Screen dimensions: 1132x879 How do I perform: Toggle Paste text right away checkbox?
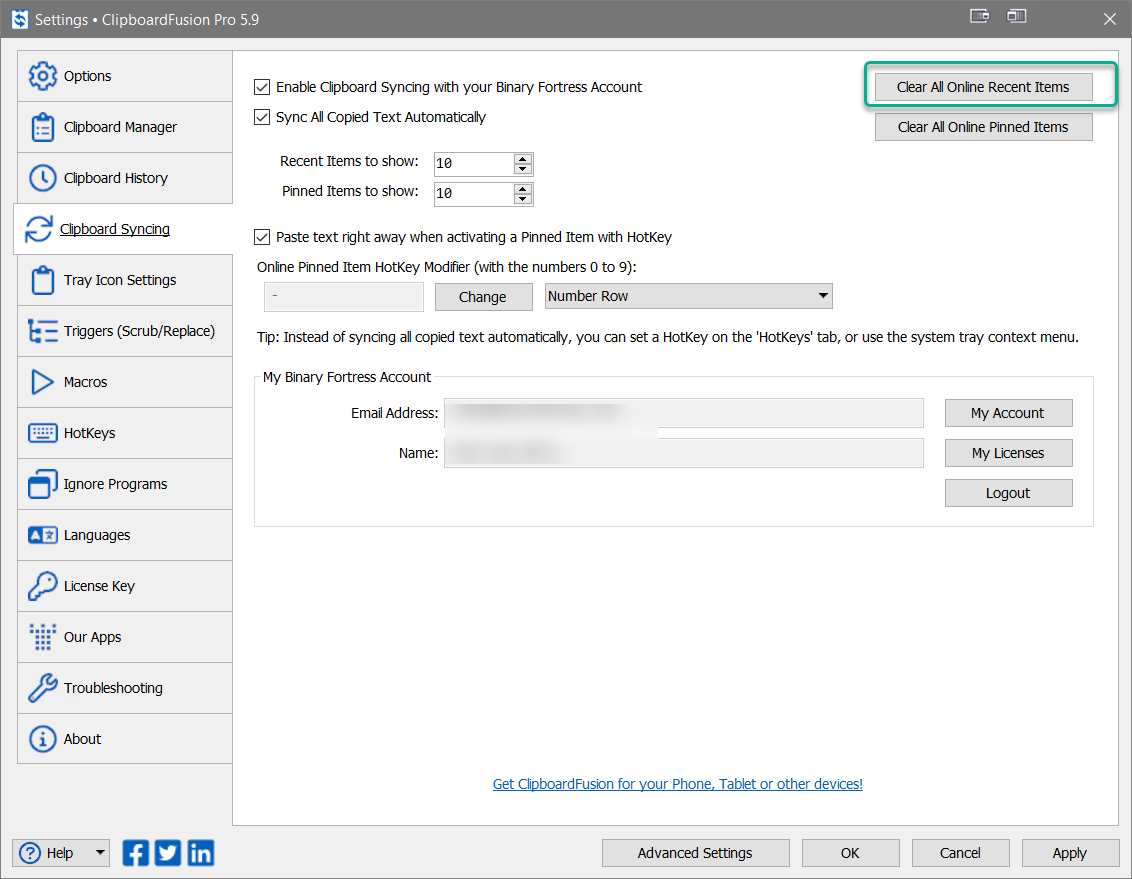click(262, 237)
